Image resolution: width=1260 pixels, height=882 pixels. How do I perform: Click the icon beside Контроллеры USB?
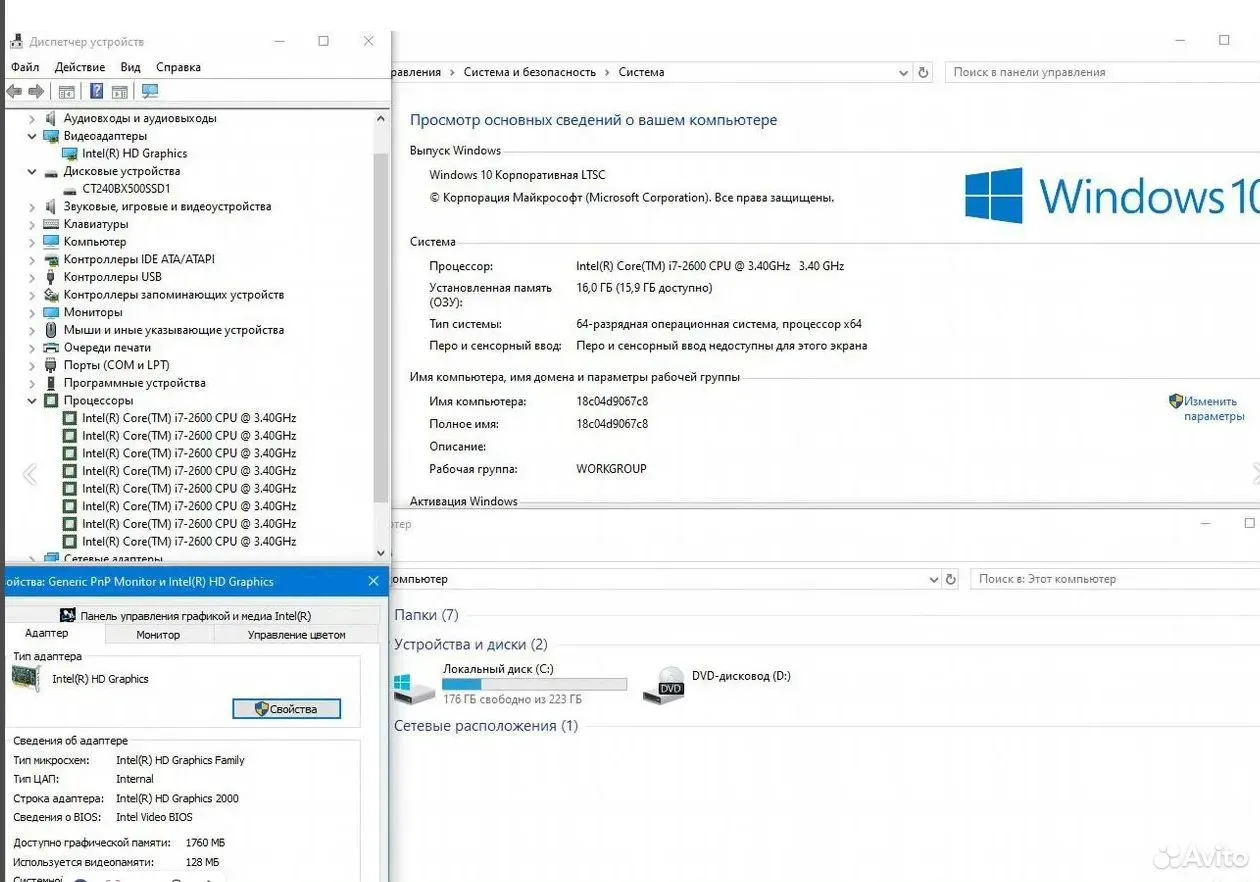[x=51, y=277]
